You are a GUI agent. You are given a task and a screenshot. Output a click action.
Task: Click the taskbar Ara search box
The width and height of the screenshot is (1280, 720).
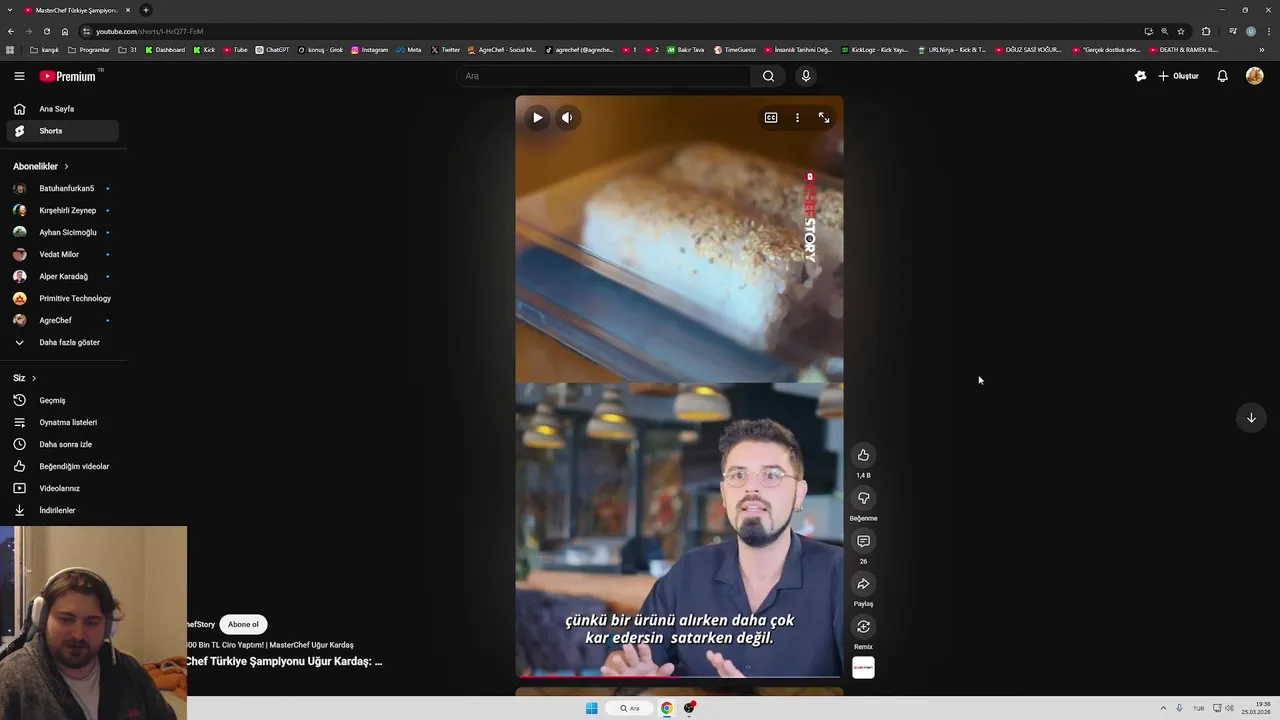[x=630, y=708]
